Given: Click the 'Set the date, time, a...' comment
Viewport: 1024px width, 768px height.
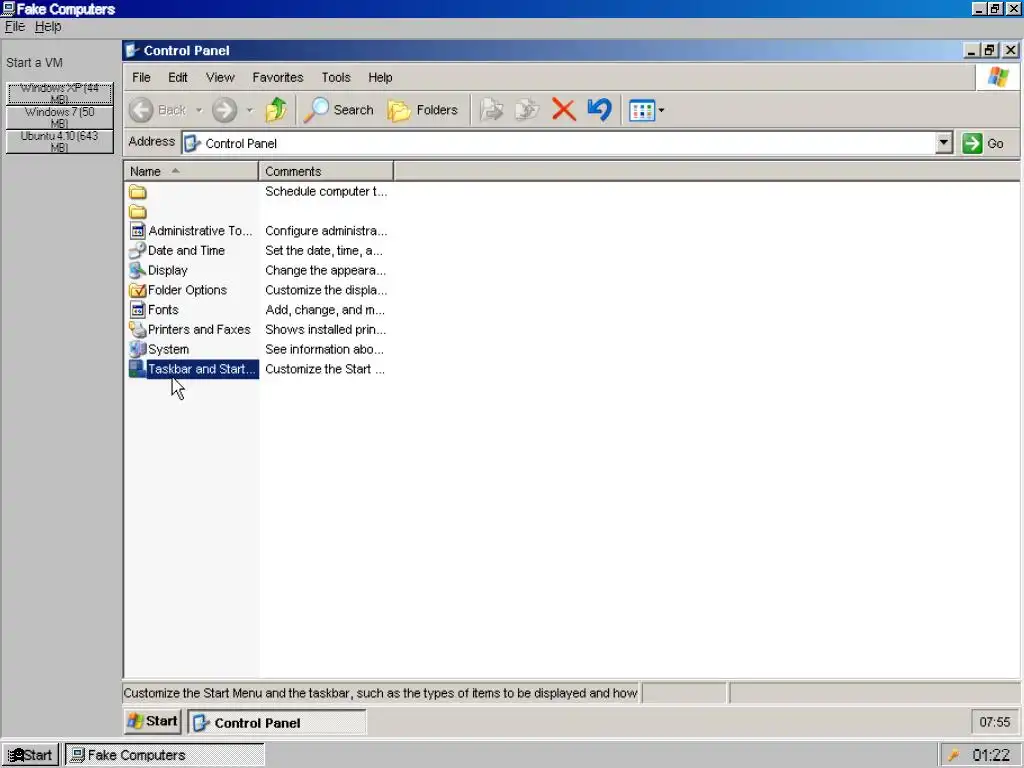Looking at the screenshot, I should point(324,250).
